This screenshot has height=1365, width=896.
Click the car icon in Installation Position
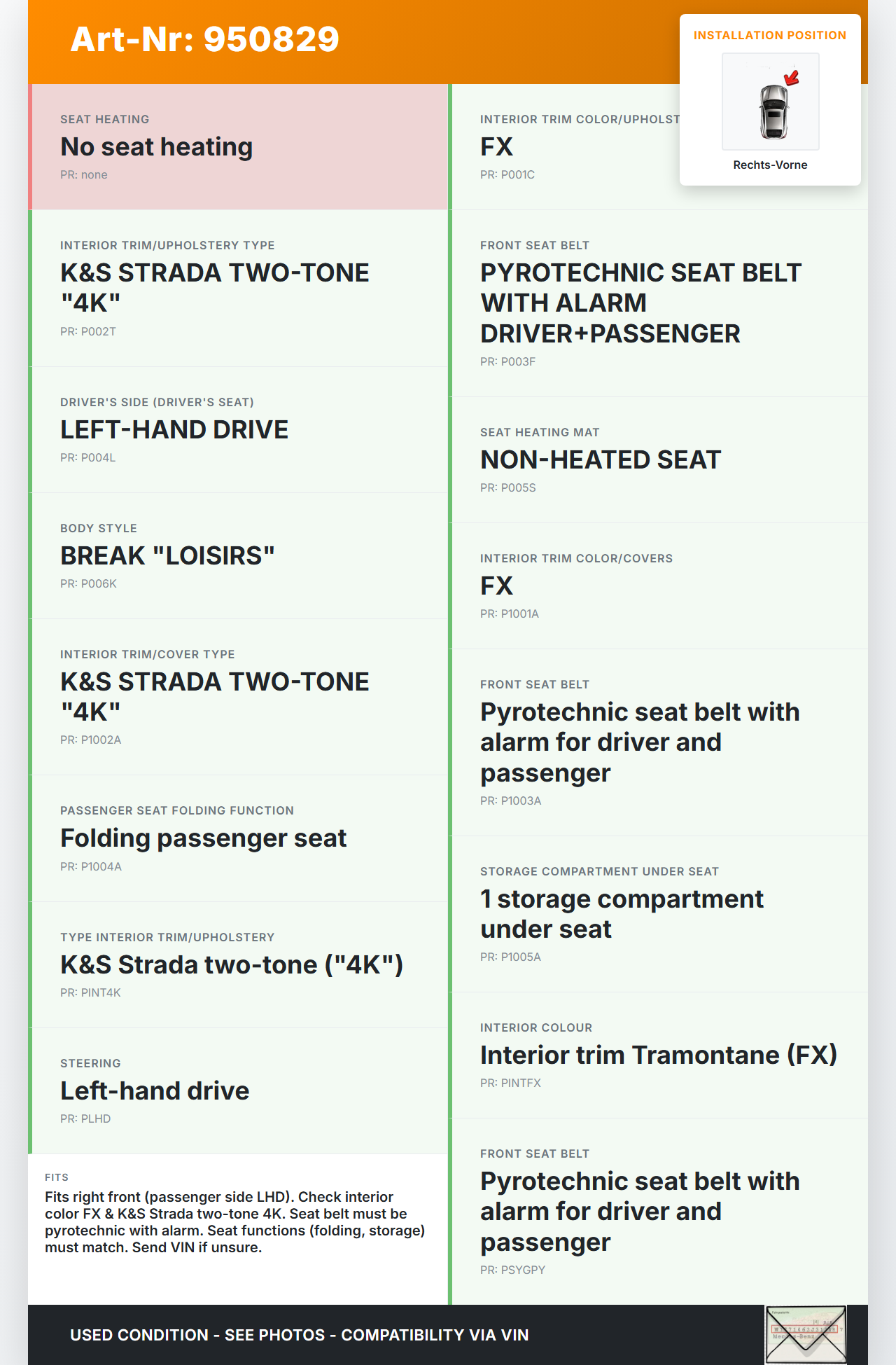pyautogui.click(x=773, y=111)
